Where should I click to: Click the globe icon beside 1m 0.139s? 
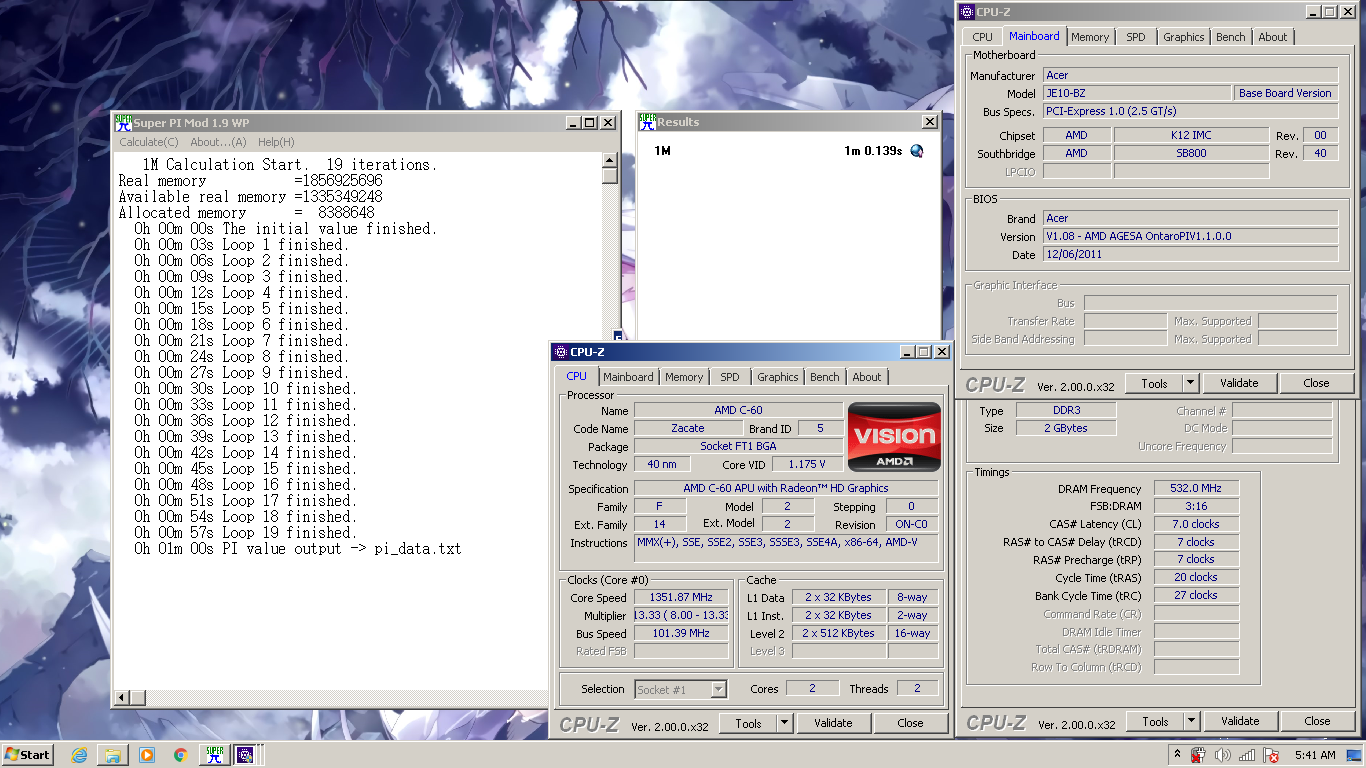pos(916,151)
